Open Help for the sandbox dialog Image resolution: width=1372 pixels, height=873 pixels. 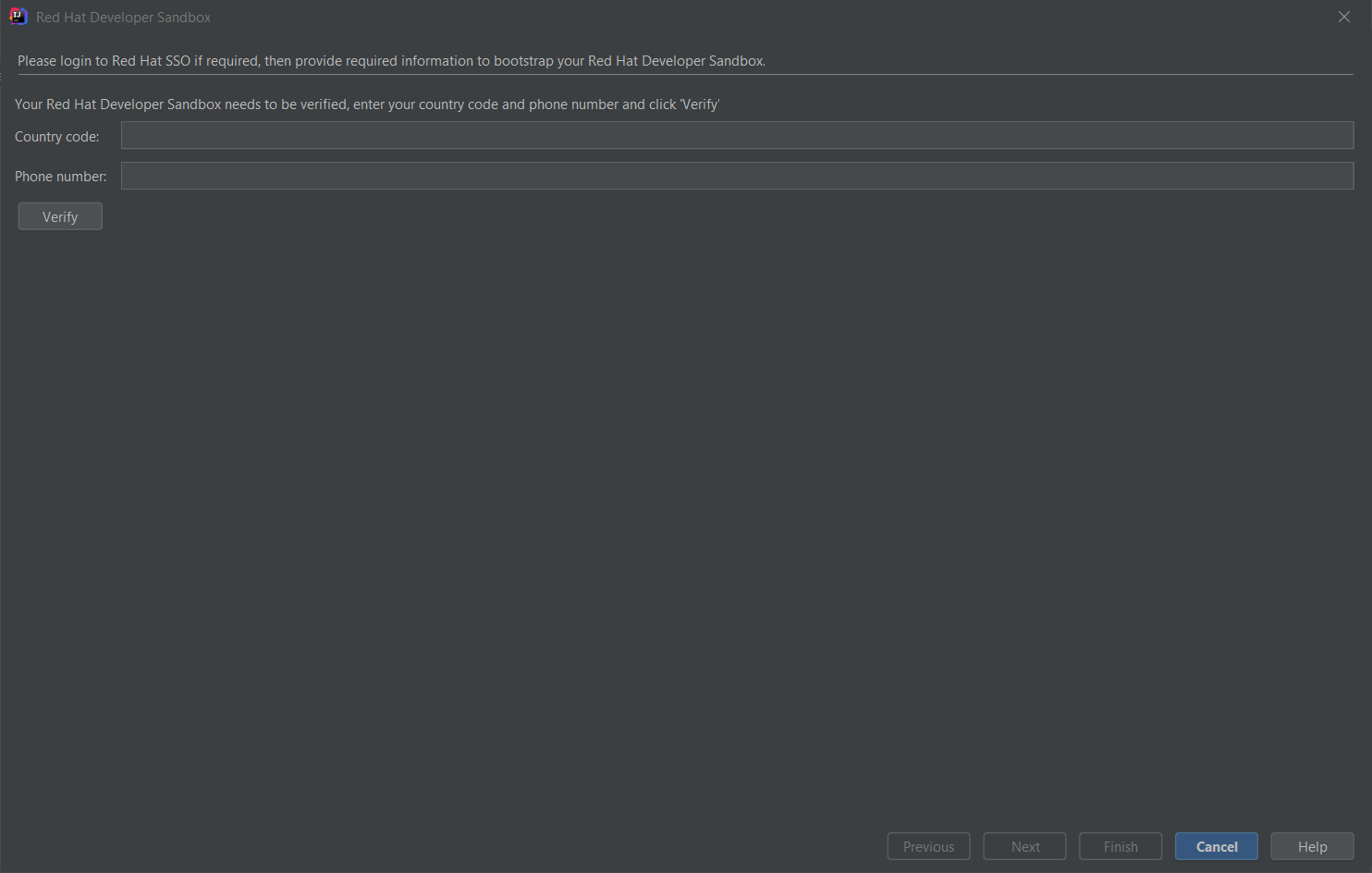tap(1312, 846)
